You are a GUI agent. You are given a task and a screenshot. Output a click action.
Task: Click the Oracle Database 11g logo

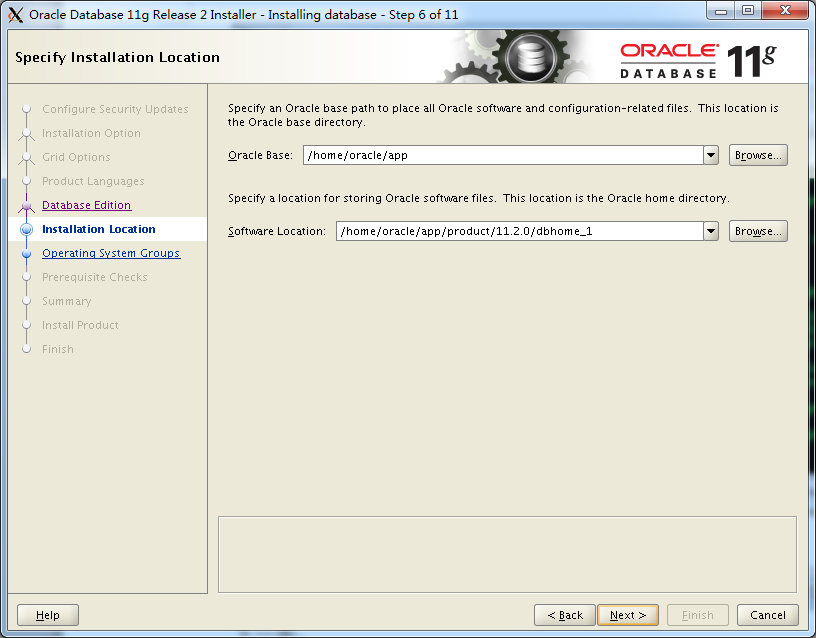tap(698, 61)
